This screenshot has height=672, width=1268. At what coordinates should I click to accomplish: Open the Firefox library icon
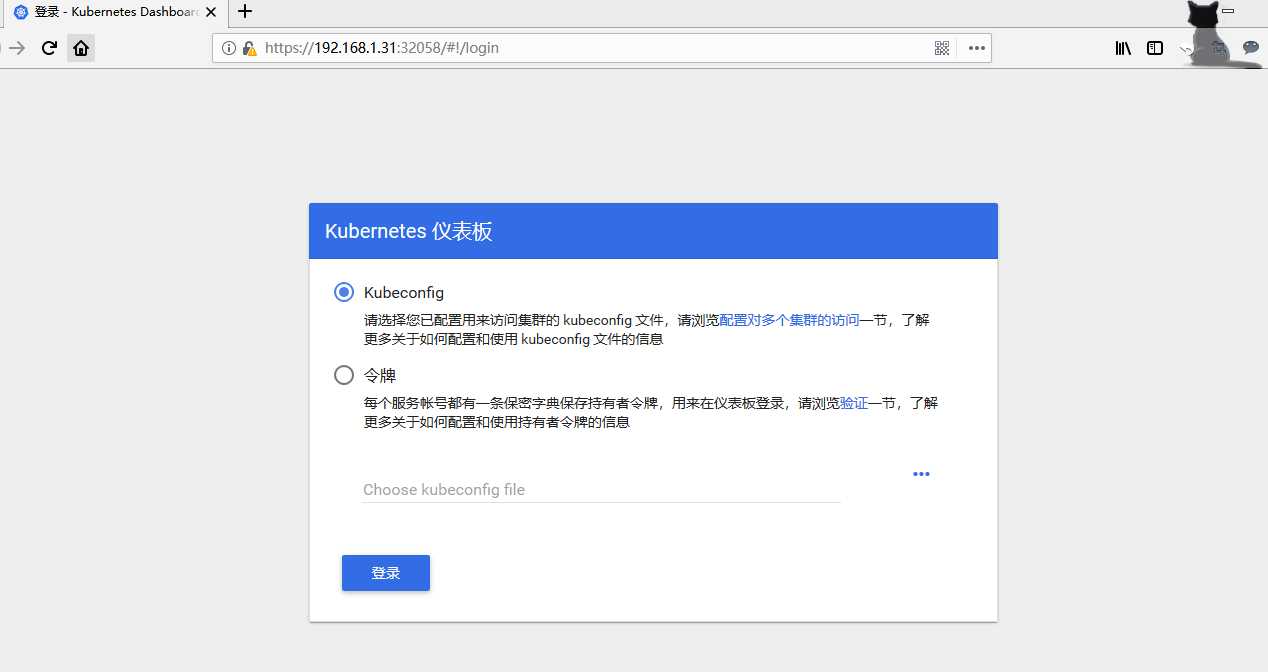click(x=1123, y=48)
